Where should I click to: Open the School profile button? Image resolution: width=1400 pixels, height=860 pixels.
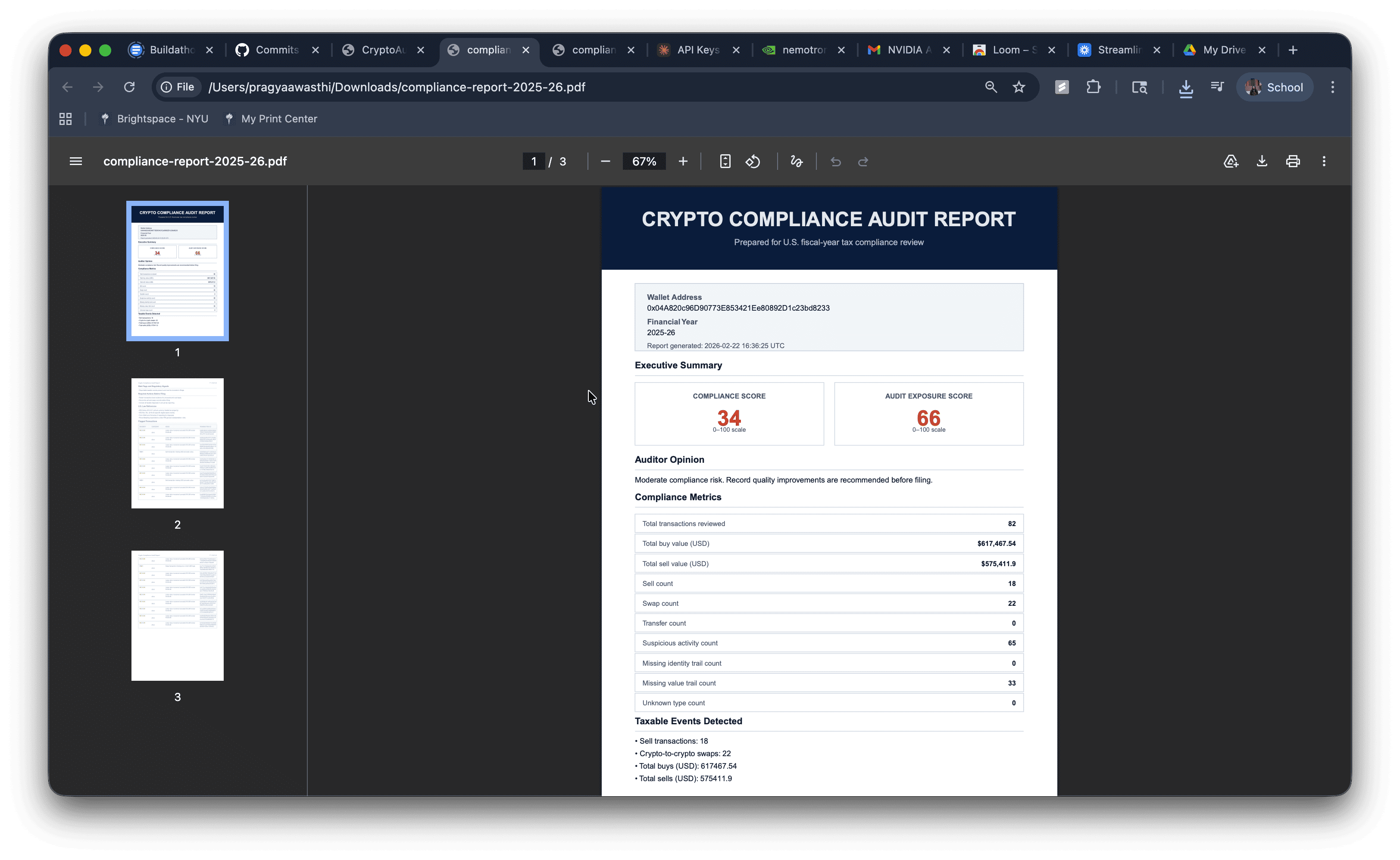pos(1274,87)
